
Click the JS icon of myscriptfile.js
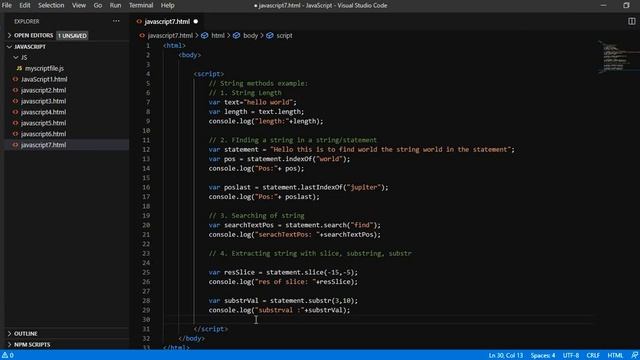coord(19,68)
